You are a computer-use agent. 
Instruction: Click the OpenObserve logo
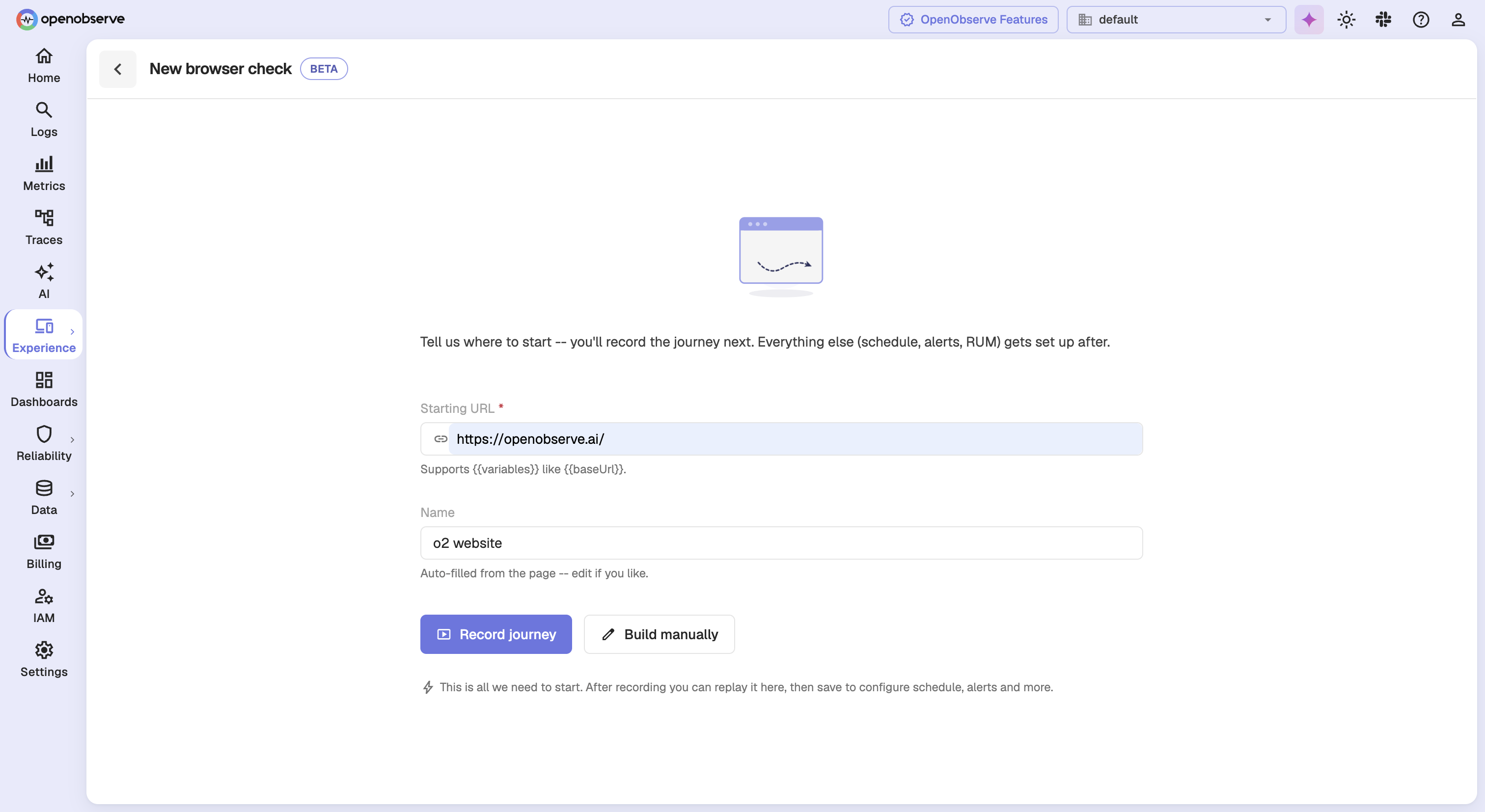point(70,19)
